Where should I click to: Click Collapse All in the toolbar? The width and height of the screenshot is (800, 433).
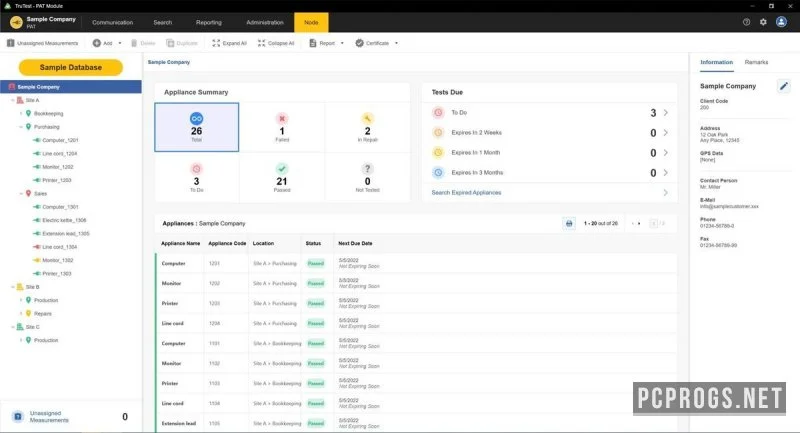pos(276,43)
